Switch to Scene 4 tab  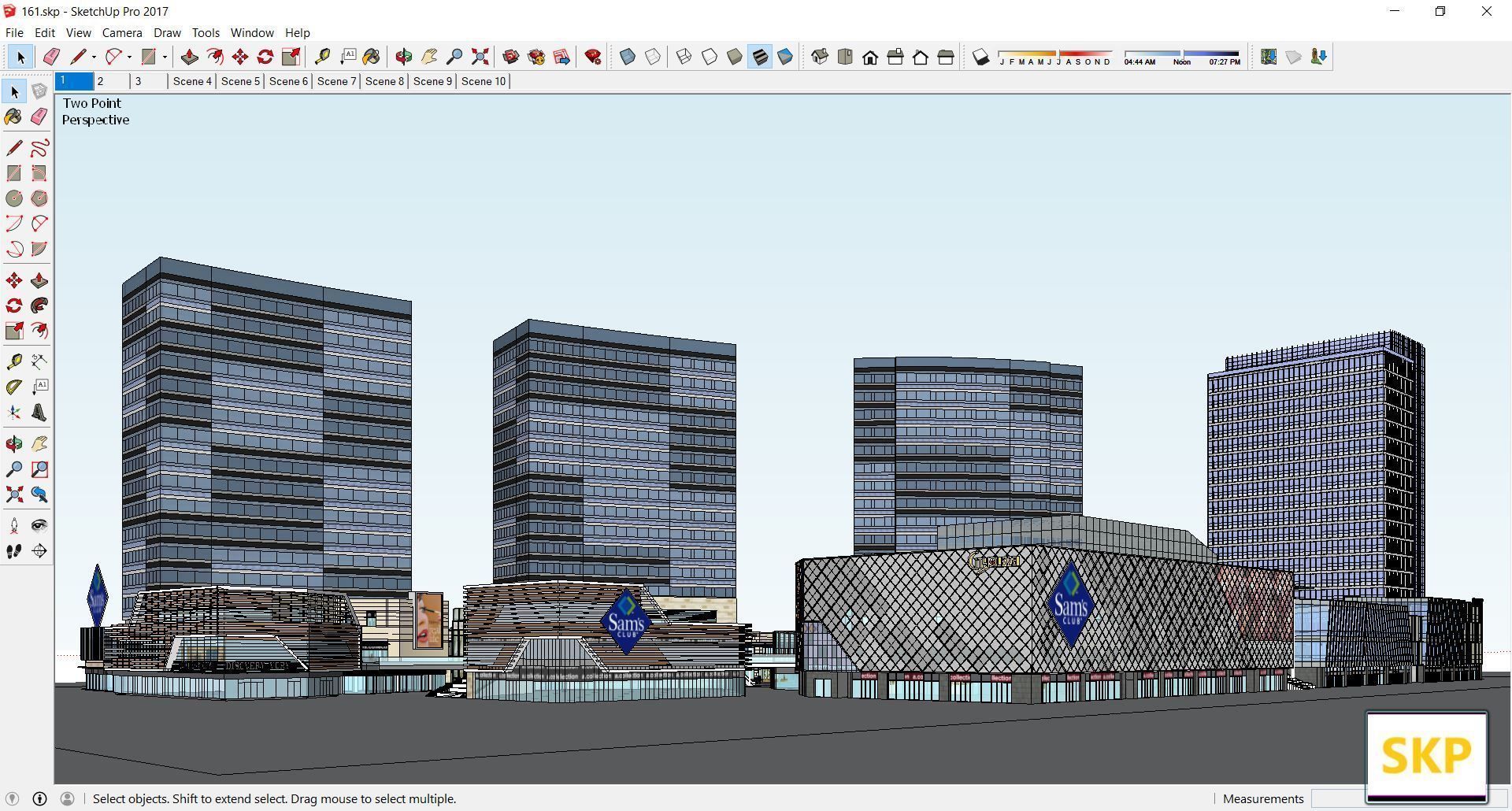(x=192, y=81)
